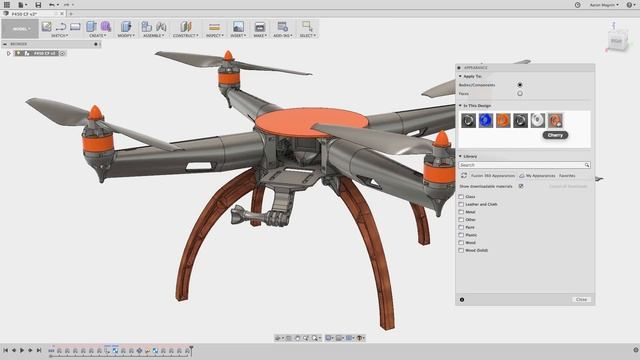Select the Line sketch tool icon
The height and width of the screenshot is (360, 640).
[61, 27]
